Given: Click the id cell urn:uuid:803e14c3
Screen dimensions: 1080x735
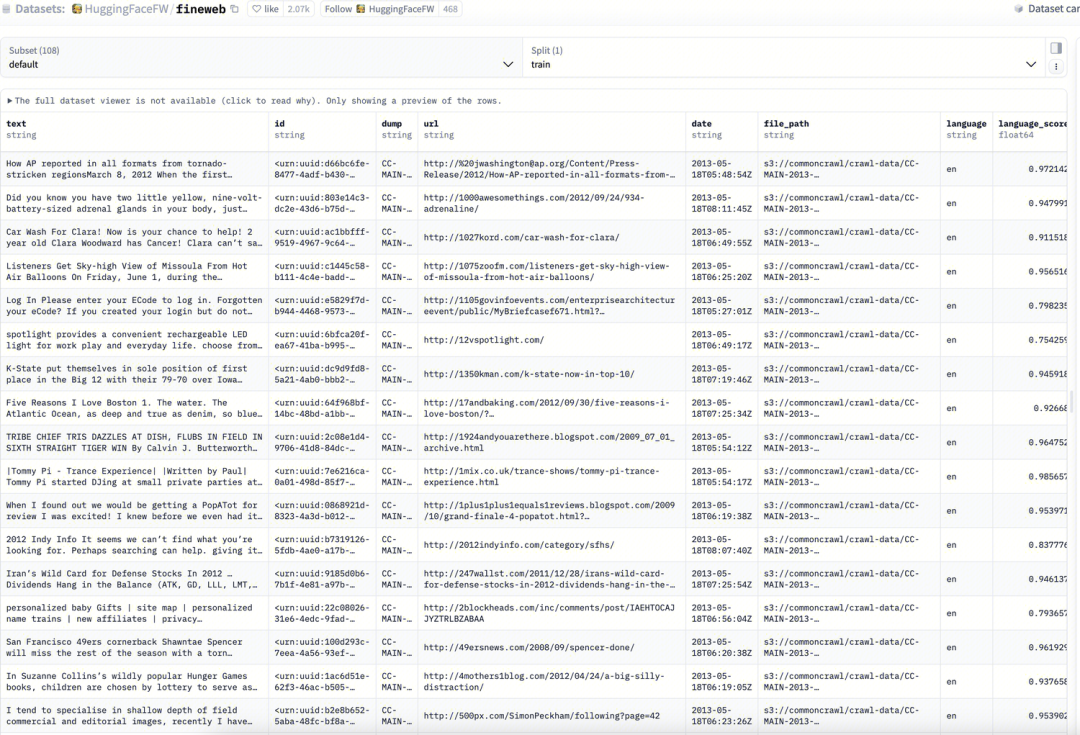Looking at the screenshot, I should coord(322,203).
